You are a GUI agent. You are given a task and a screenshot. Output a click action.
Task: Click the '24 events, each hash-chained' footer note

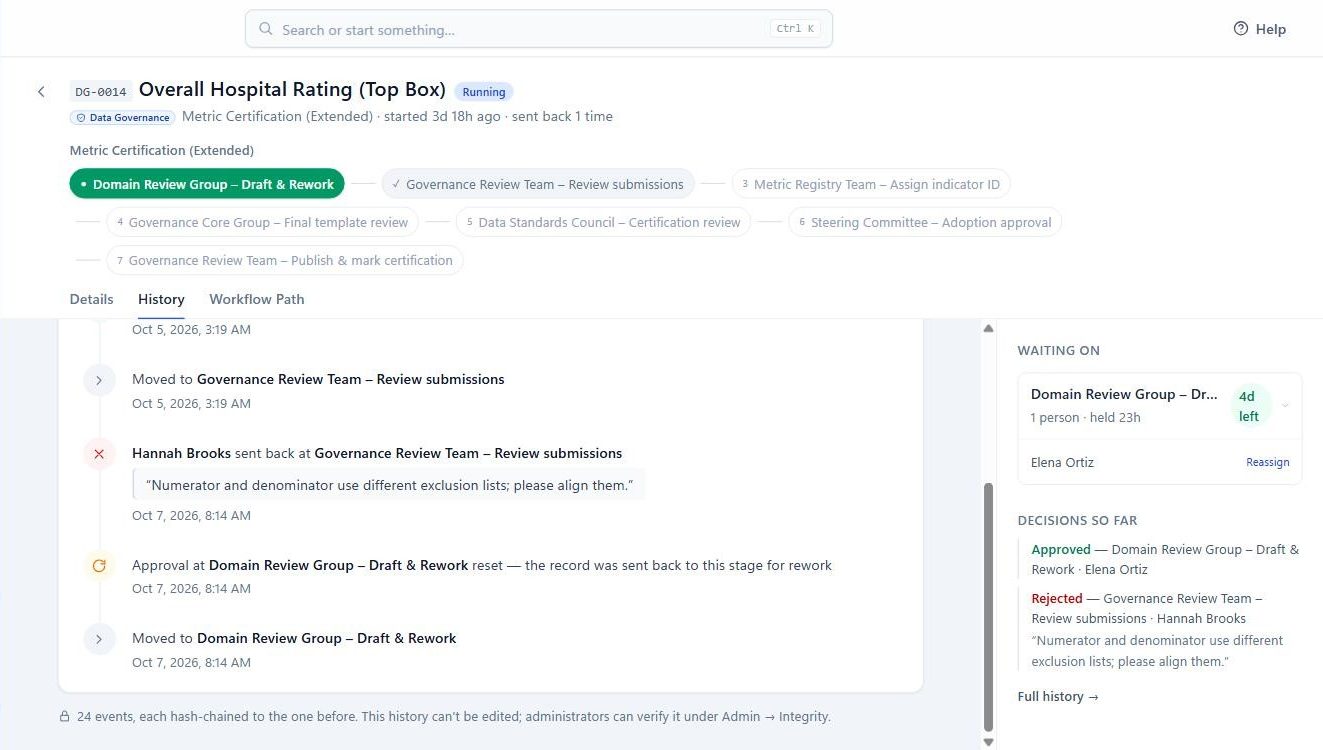coord(453,717)
